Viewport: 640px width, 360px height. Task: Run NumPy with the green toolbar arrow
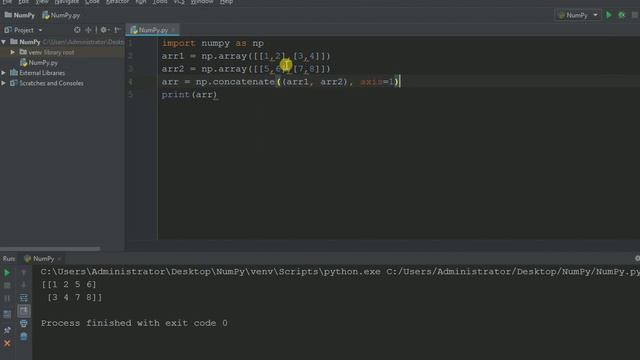click(609, 15)
